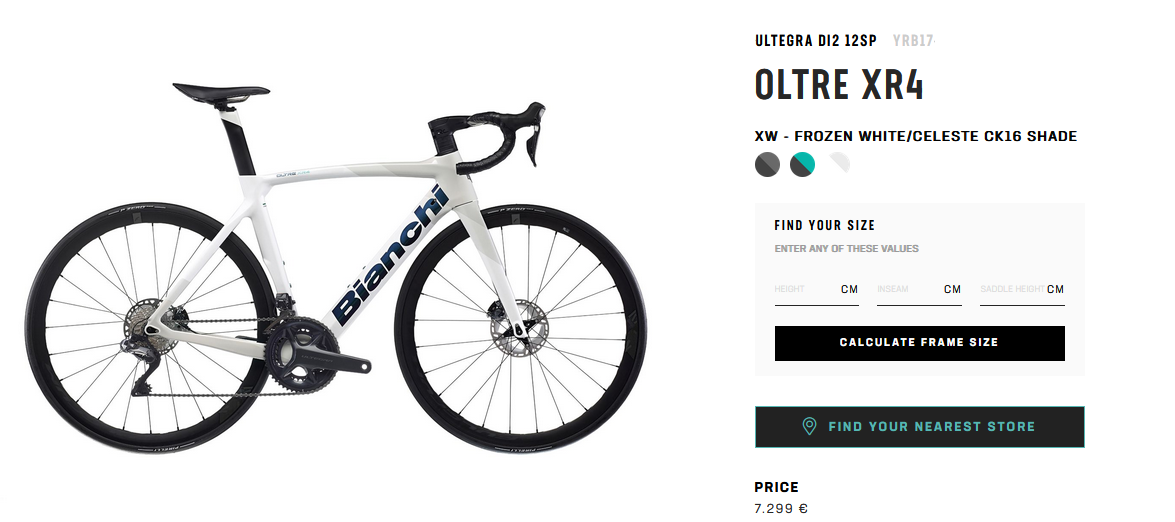Click the Ultegra DI2 12SP label
The height and width of the screenshot is (522, 1175).
point(816,40)
